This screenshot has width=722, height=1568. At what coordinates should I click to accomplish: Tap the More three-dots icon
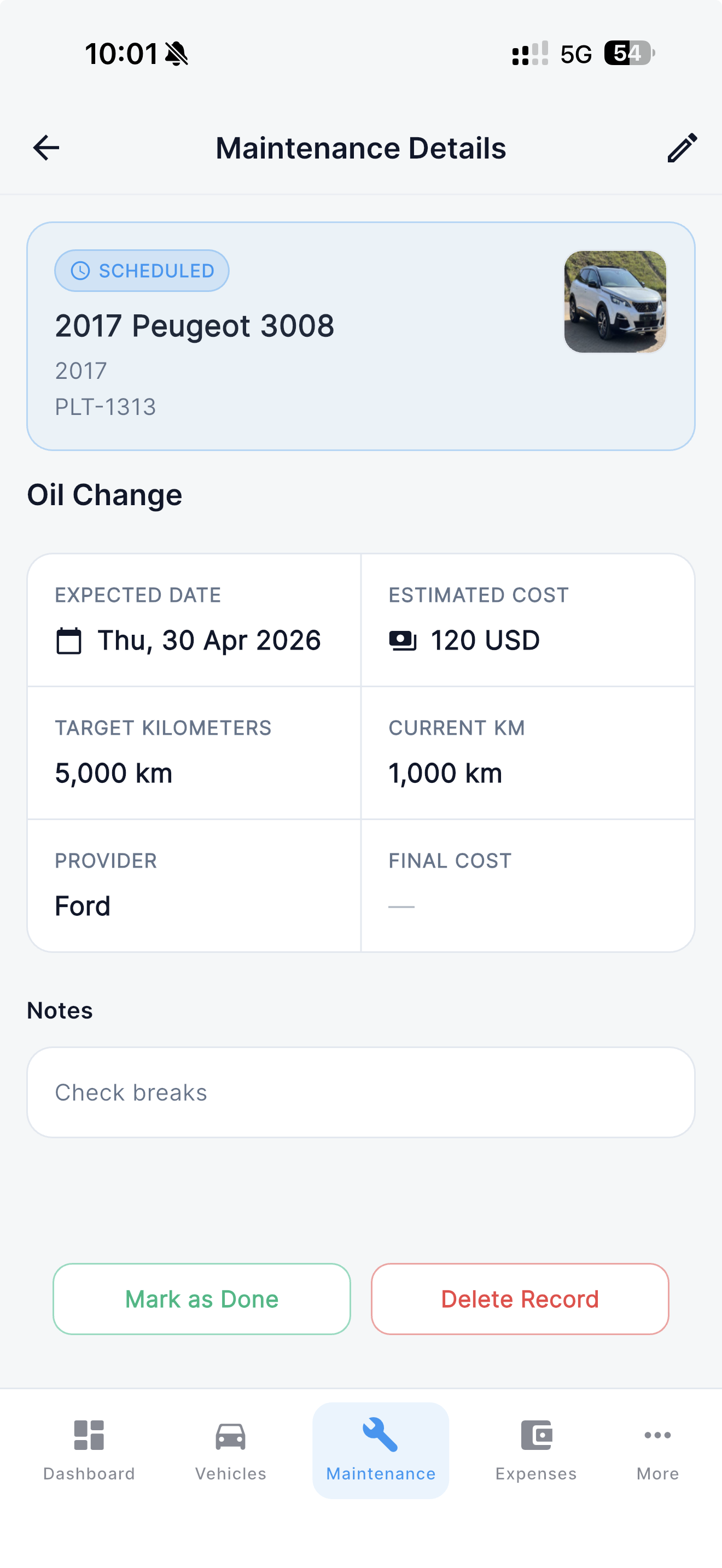click(657, 1435)
